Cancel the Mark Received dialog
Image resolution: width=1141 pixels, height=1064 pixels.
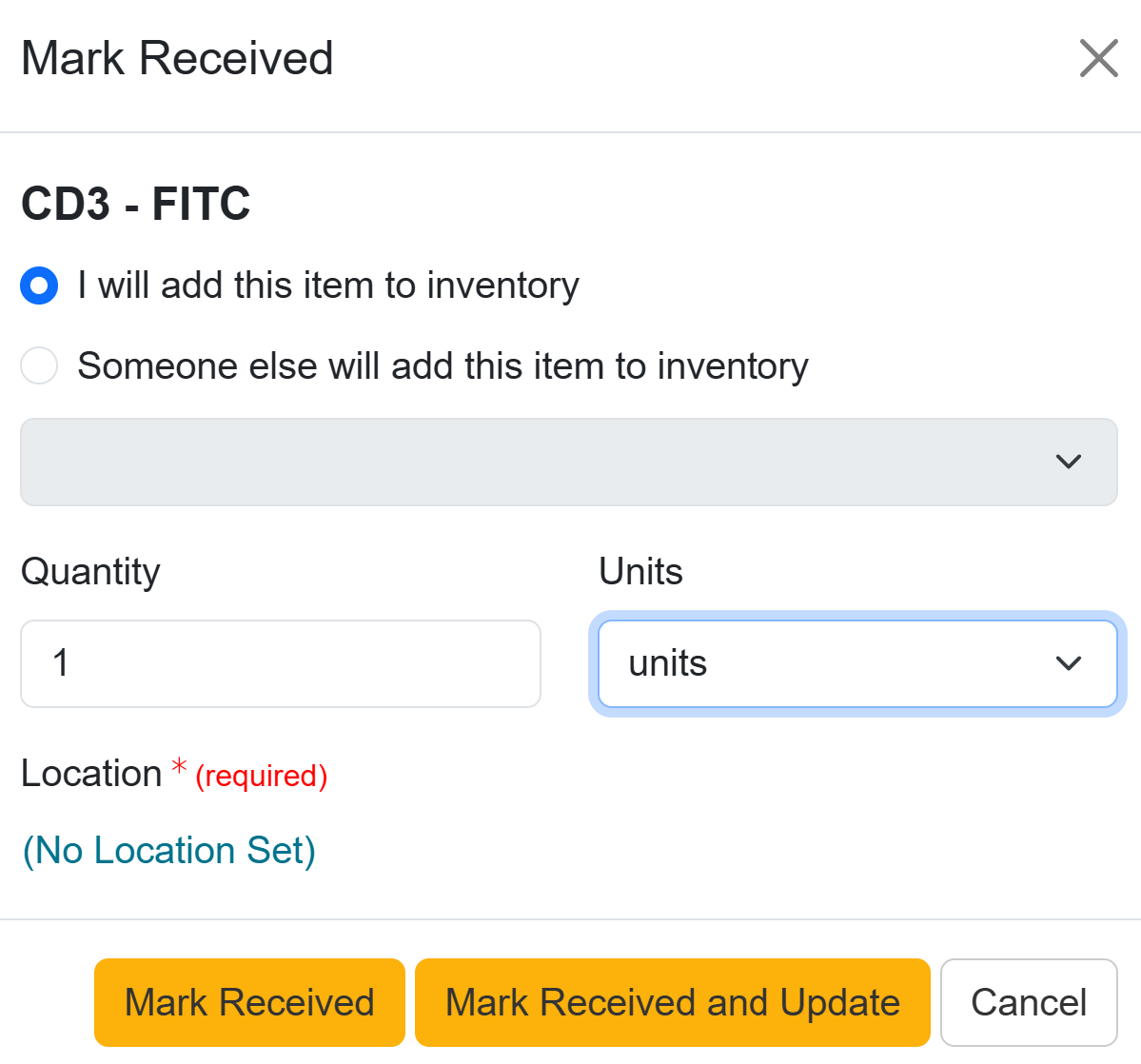1028,1002
